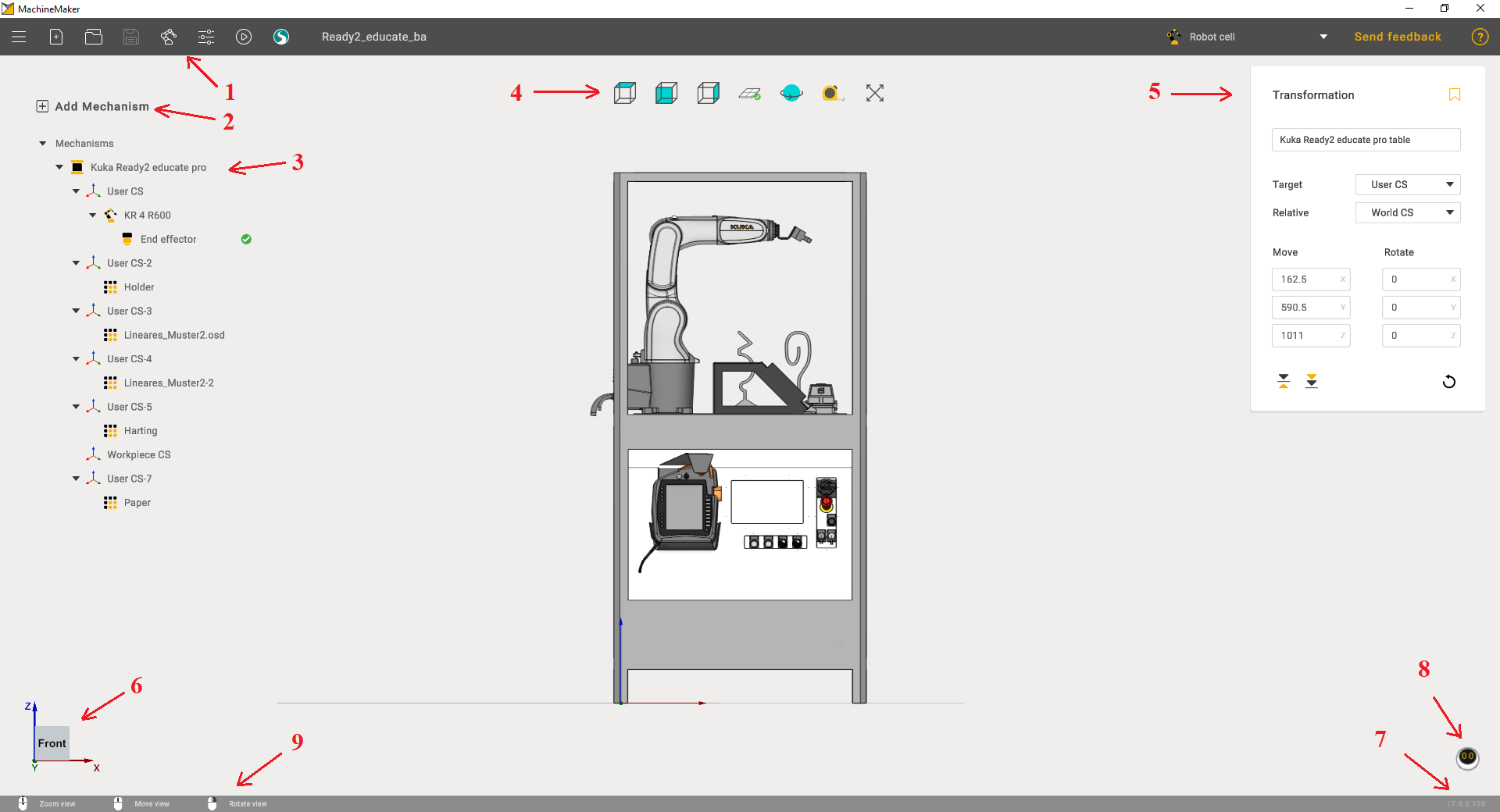
Task: Open the settings sliders panel
Action: (206, 37)
